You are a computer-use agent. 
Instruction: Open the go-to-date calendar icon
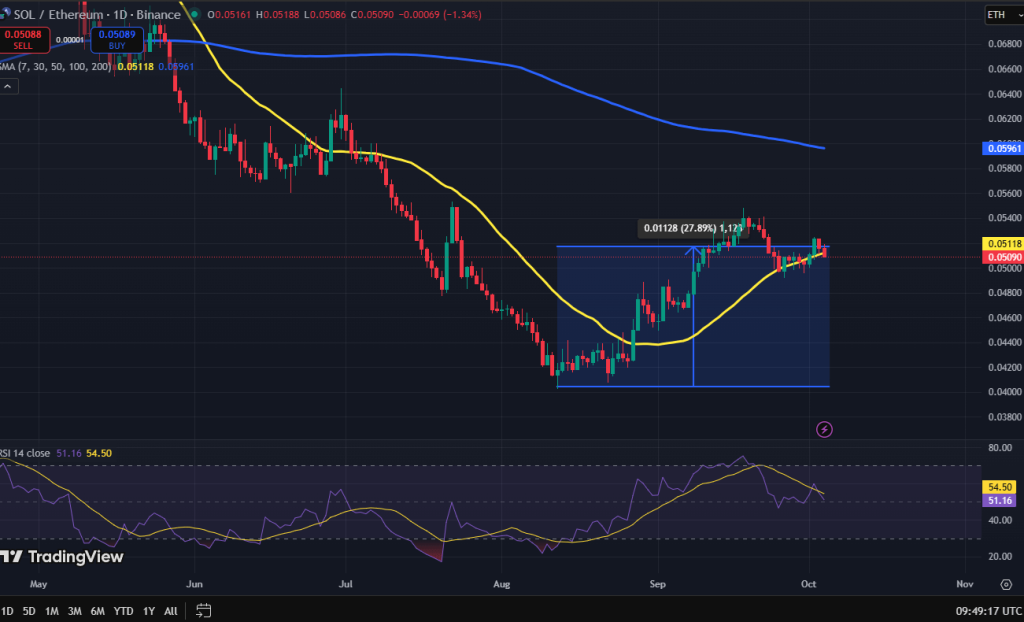203,611
